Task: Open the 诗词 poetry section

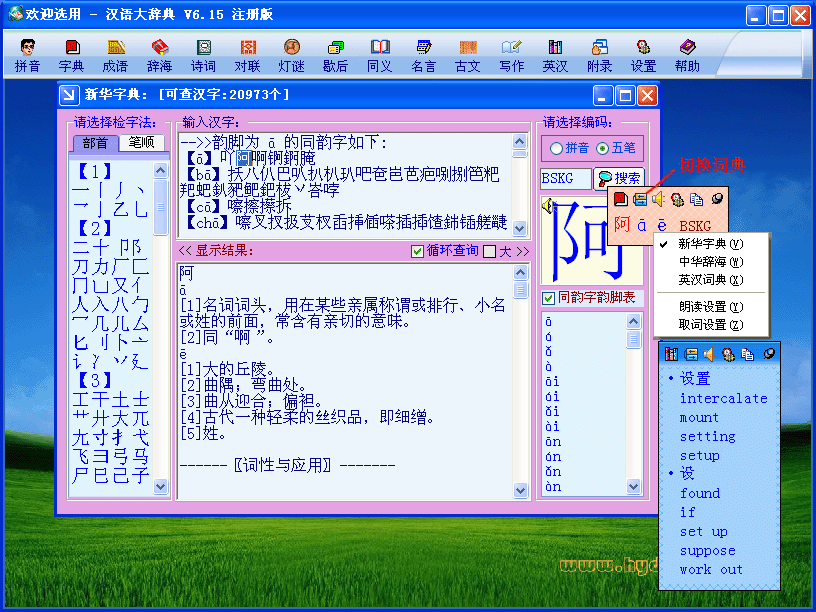Action: 203,55
